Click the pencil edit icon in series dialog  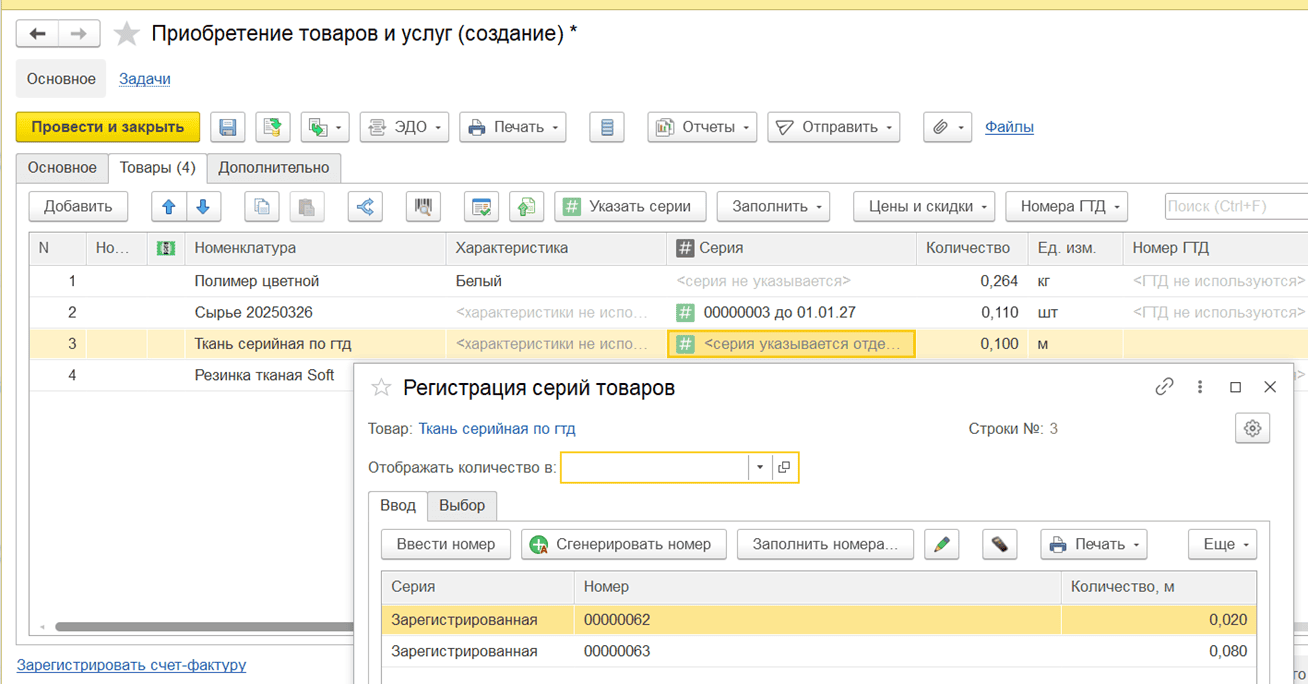[x=941, y=544]
